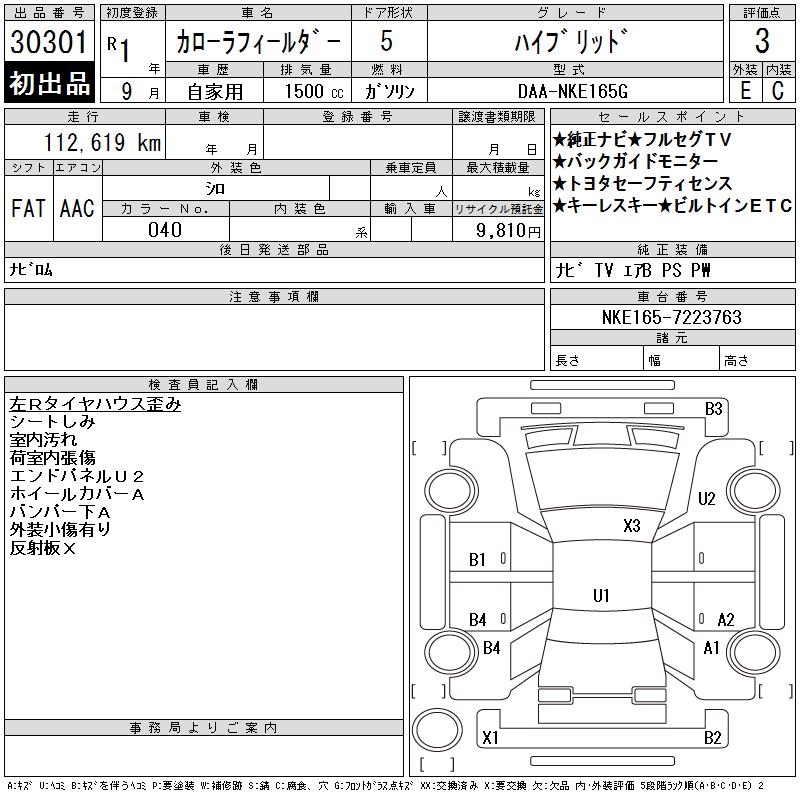The width and height of the screenshot is (800, 800).
Task: Click the 高さ dimension cell
Action: click(x=757, y=358)
